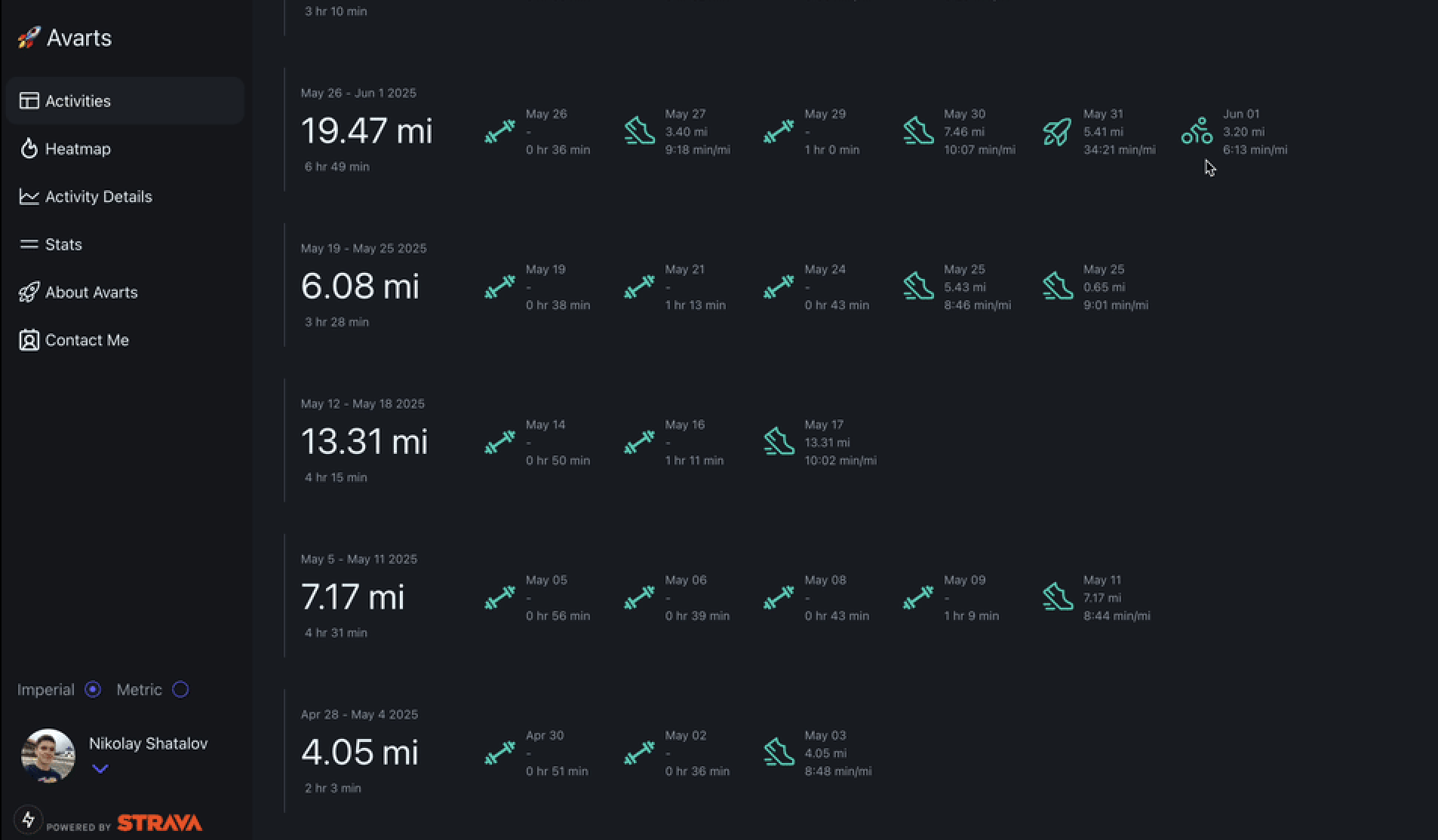The width and height of the screenshot is (1438, 840).
Task: Go to the Contact Me page
Action: point(87,340)
